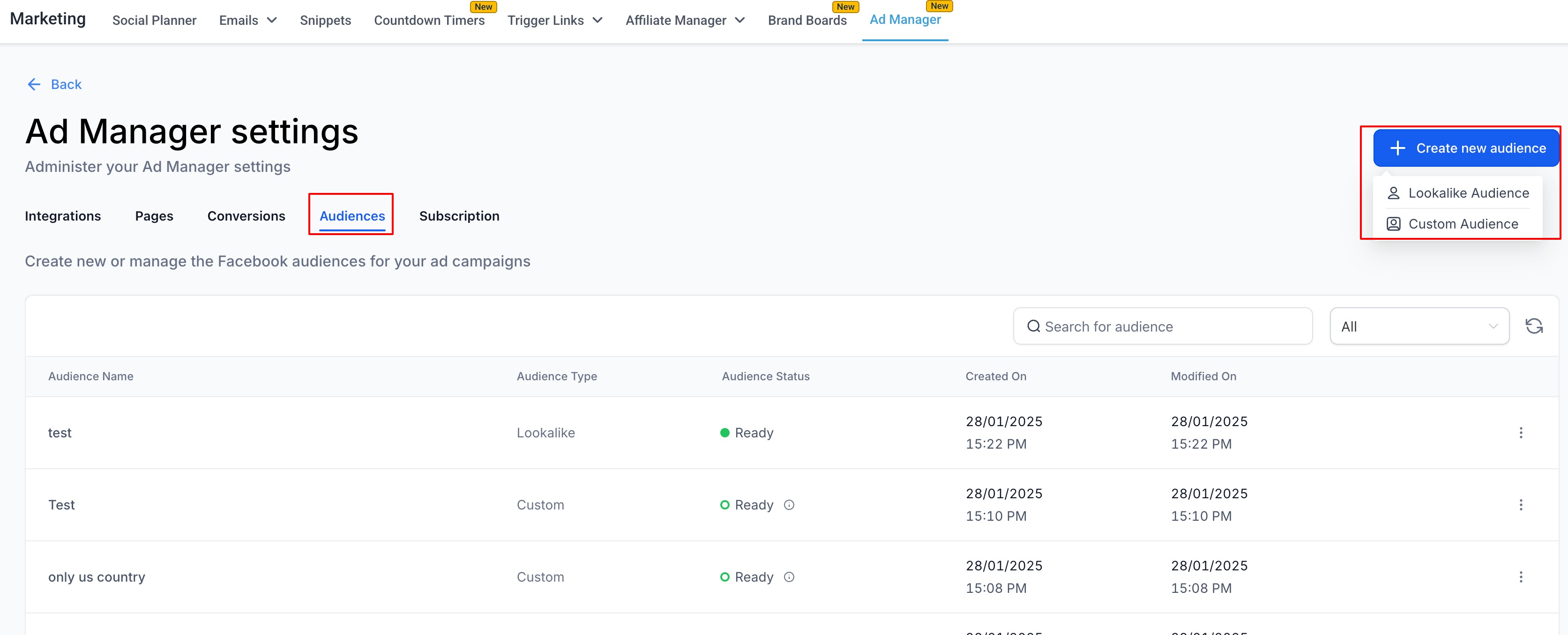Click the Custom Audience contact icon

click(1393, 224)
